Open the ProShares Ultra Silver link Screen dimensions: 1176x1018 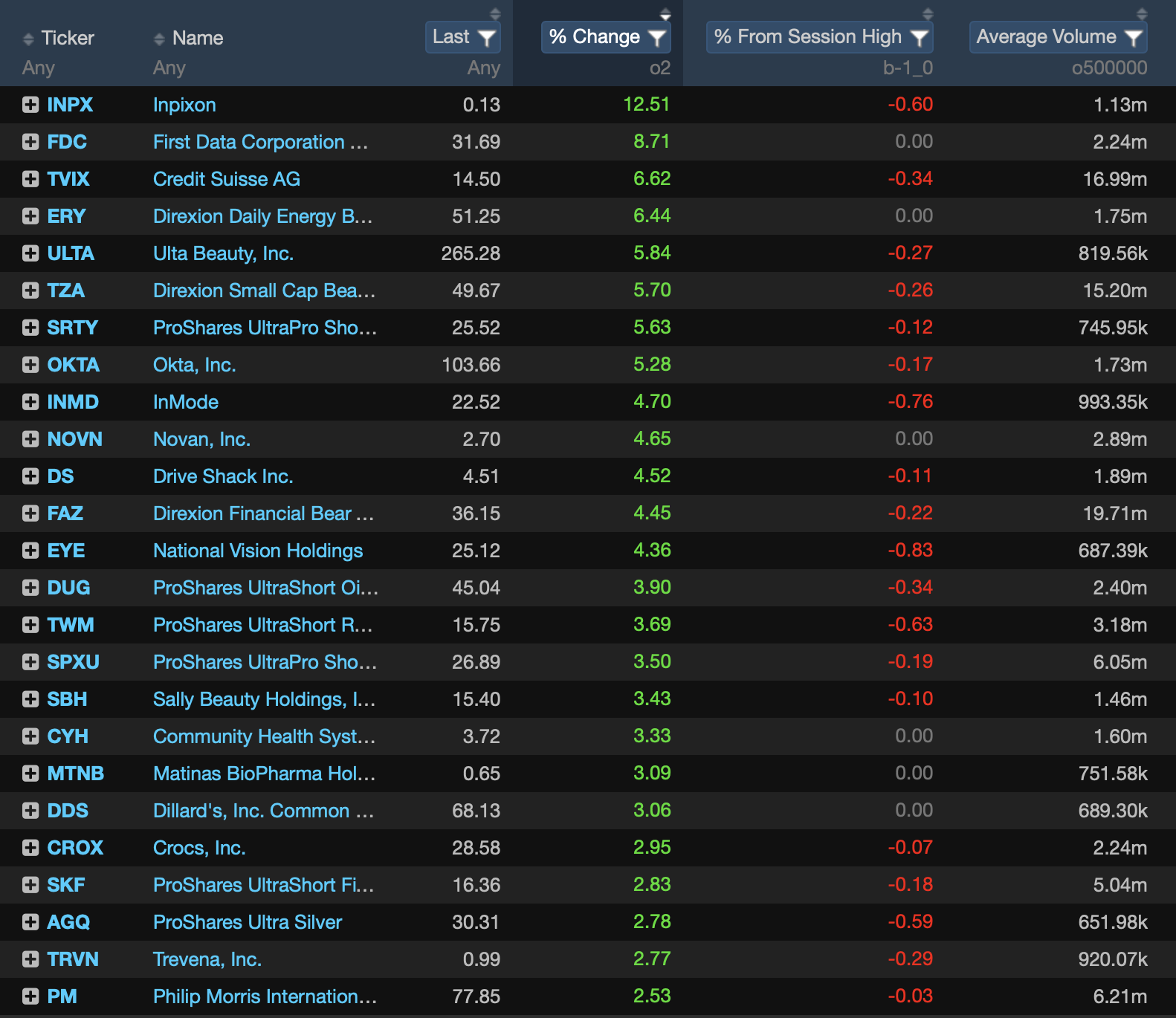coord(248,922)
